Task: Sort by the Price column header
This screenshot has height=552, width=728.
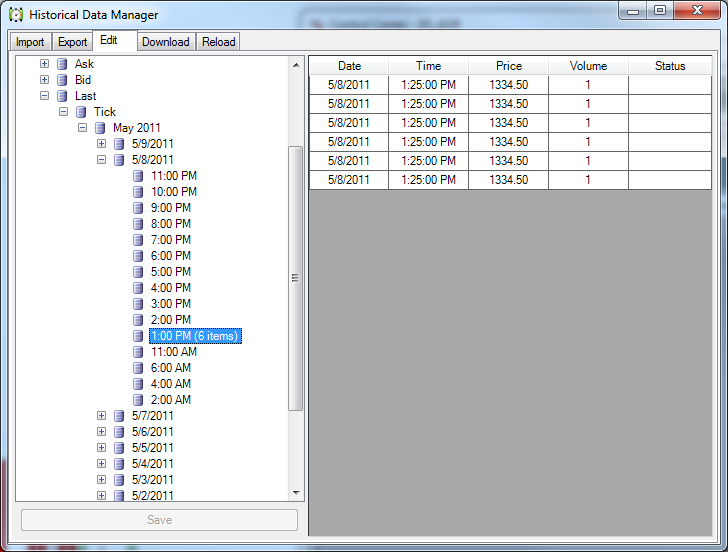Action: point(509,66)
